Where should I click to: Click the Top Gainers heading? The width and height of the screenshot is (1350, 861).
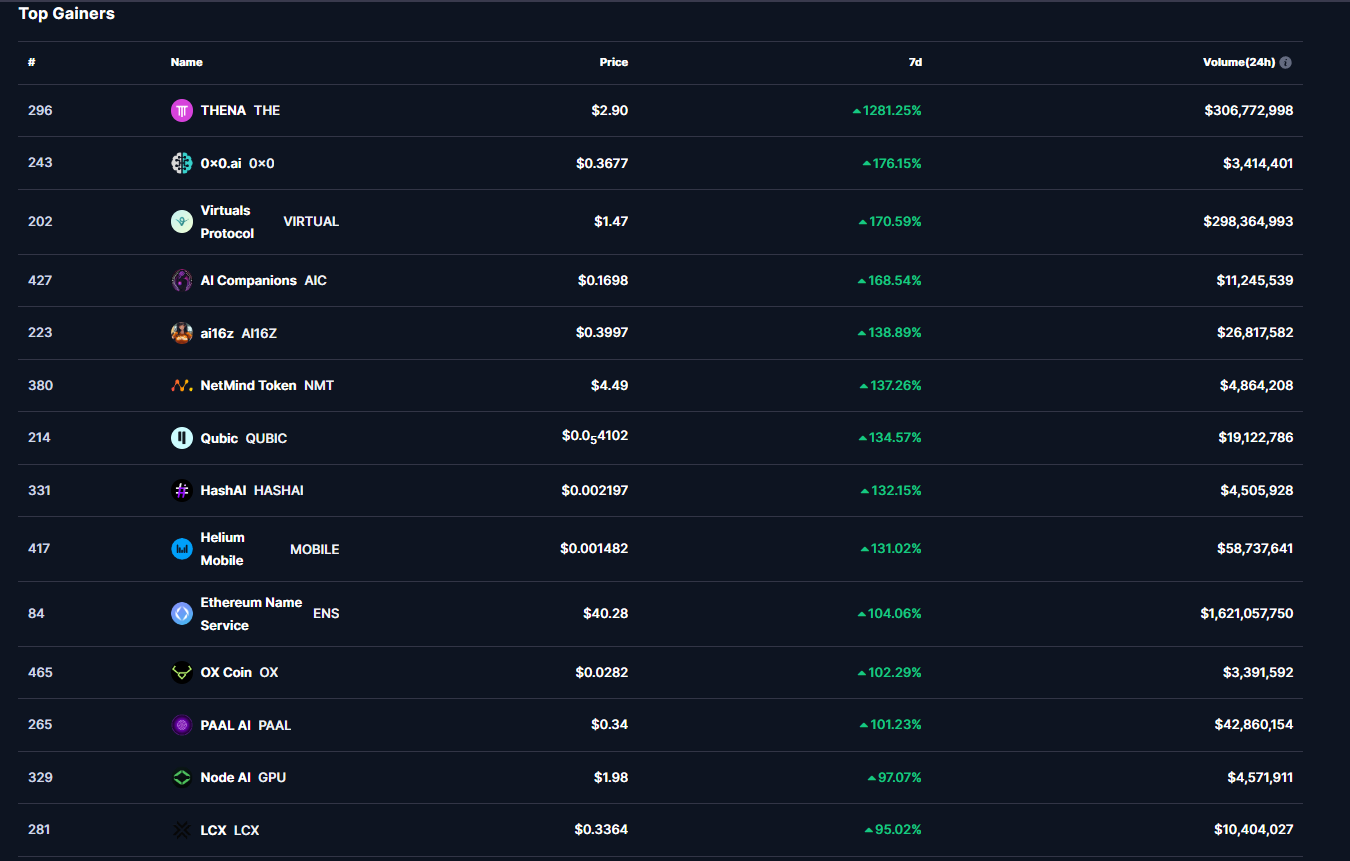(x=66, y=14)
